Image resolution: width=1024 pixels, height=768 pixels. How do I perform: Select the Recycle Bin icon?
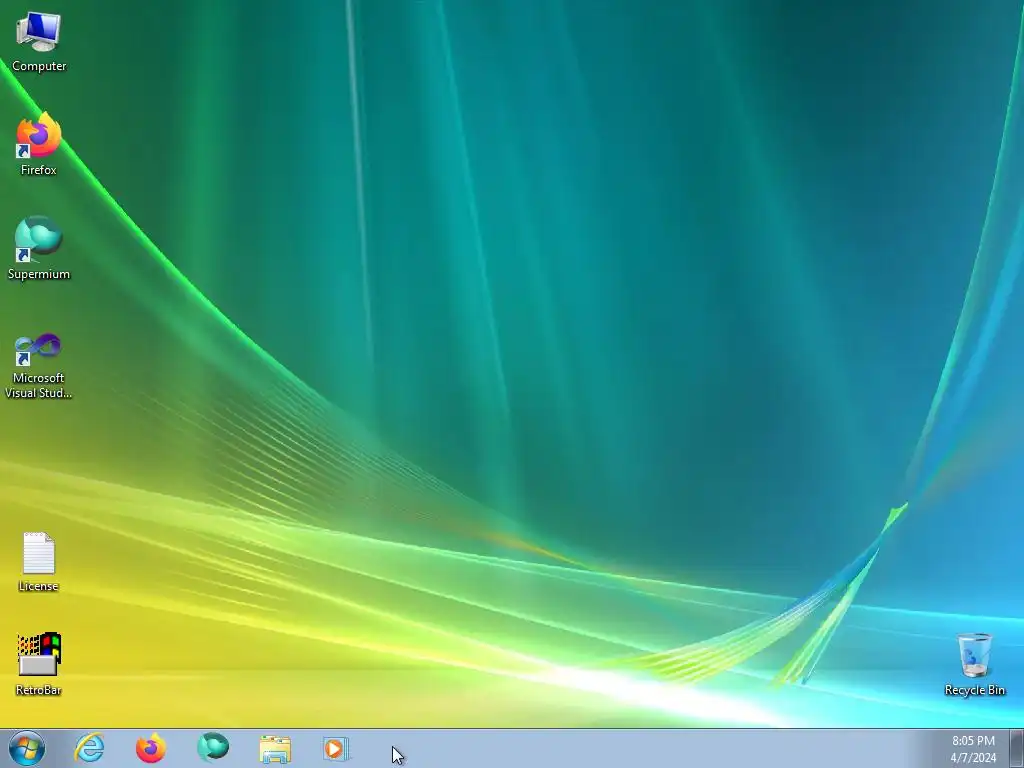[974, 664]
